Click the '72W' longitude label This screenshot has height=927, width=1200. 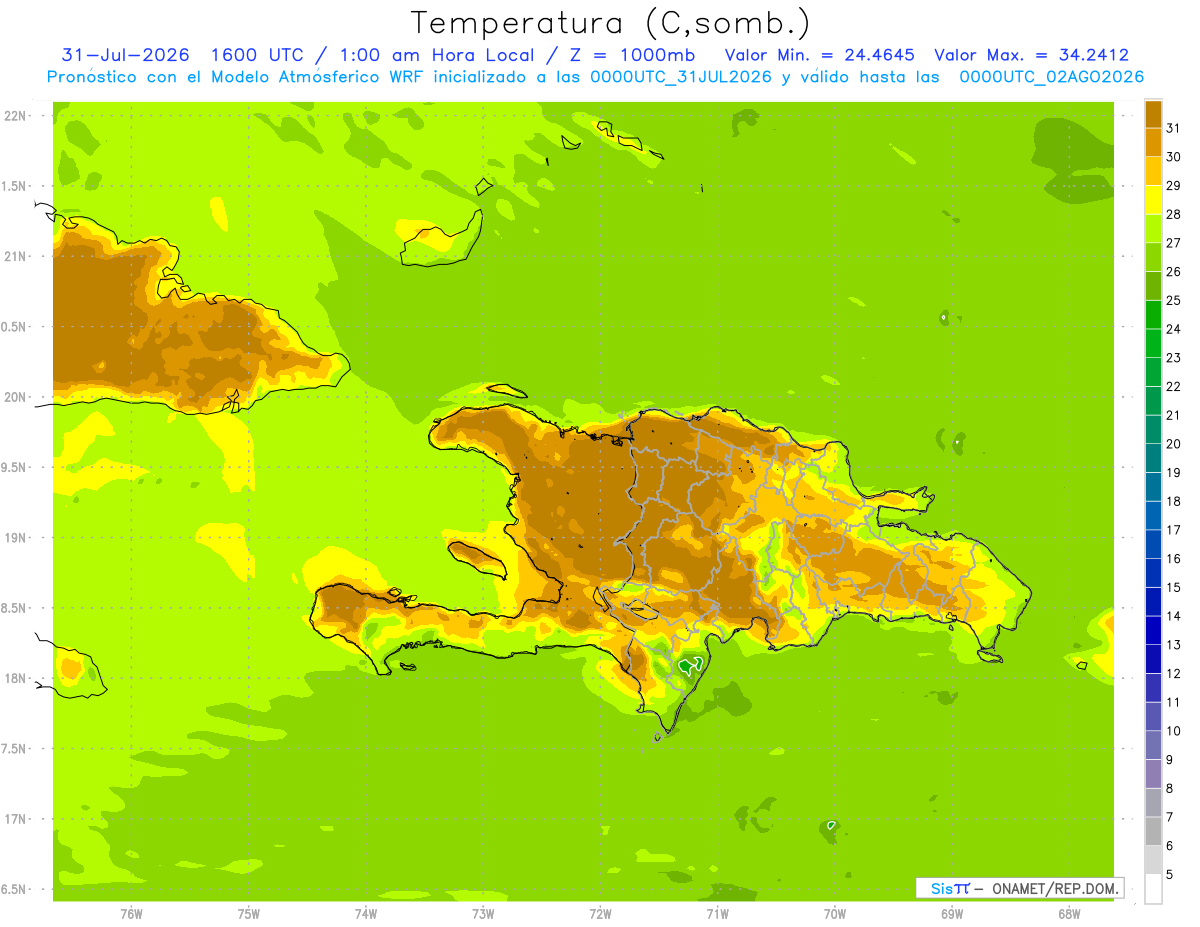pos(600,915)
